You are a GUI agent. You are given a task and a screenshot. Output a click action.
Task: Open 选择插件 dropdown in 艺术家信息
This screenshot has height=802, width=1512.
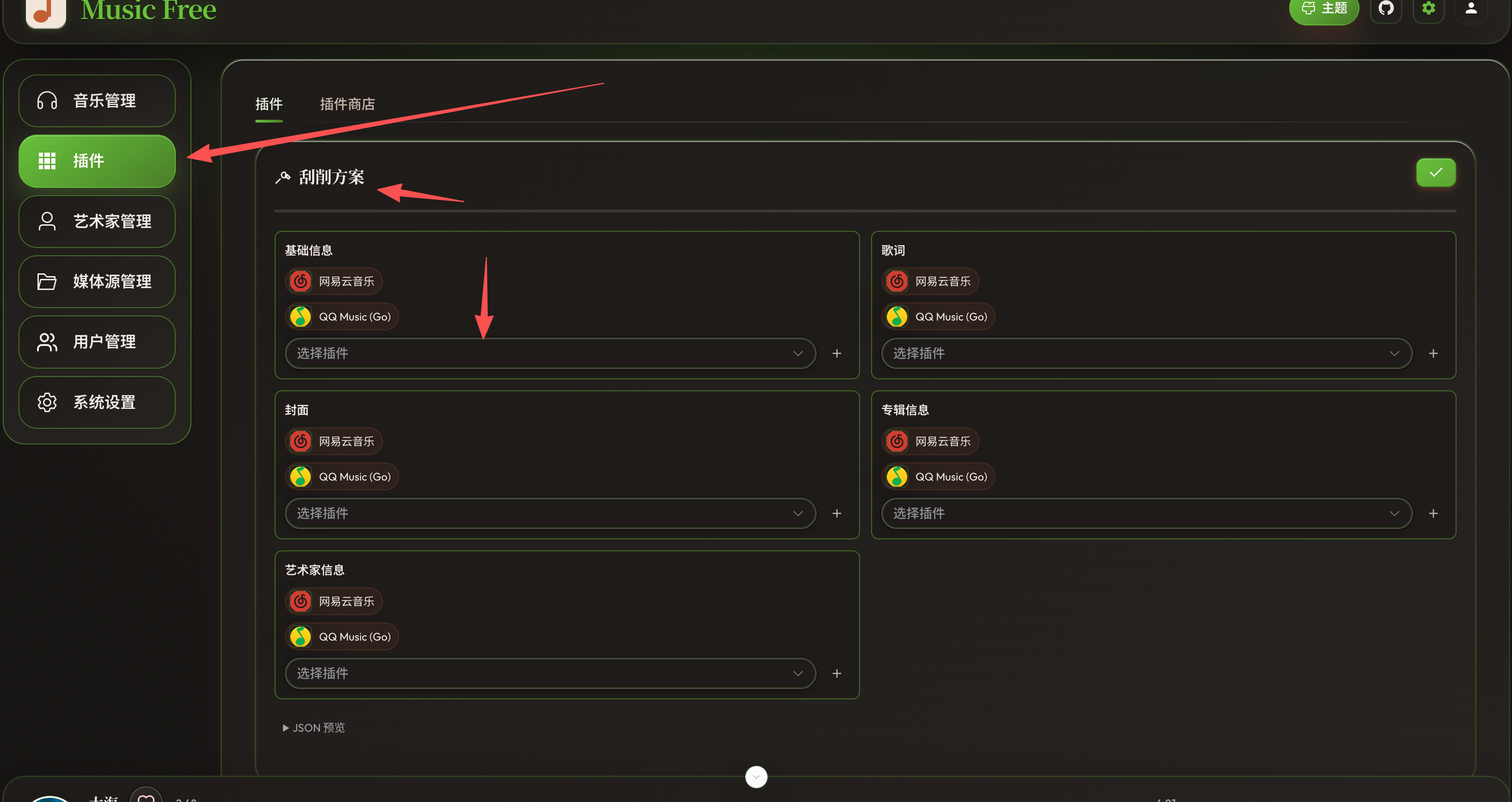(x=550, y=673)
